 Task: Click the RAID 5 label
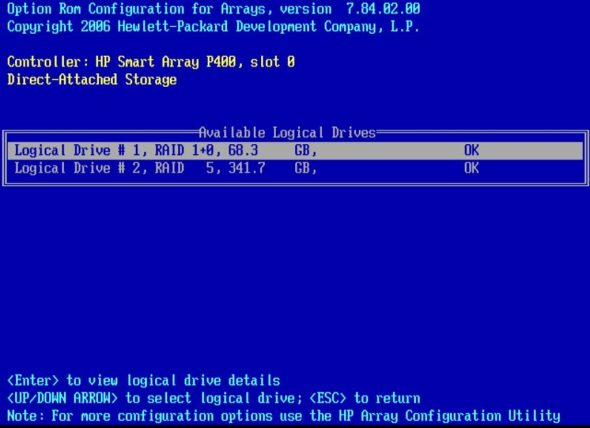(x=184, y=168)
